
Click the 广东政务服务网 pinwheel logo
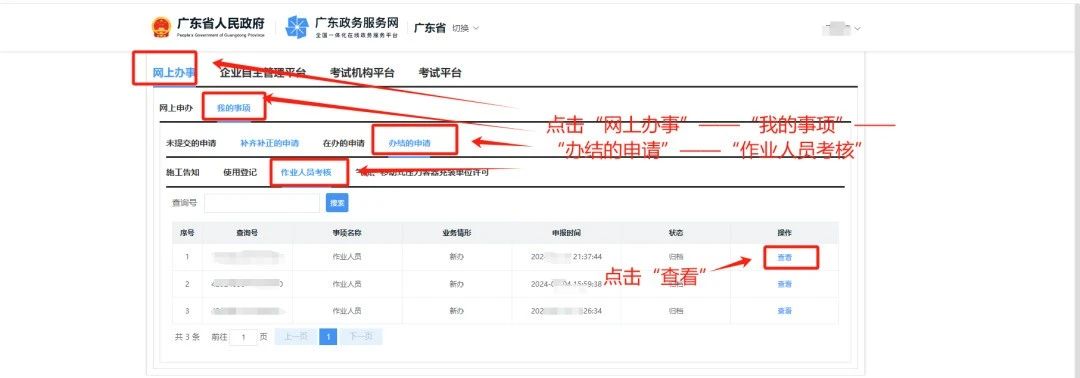click(297, 28)
